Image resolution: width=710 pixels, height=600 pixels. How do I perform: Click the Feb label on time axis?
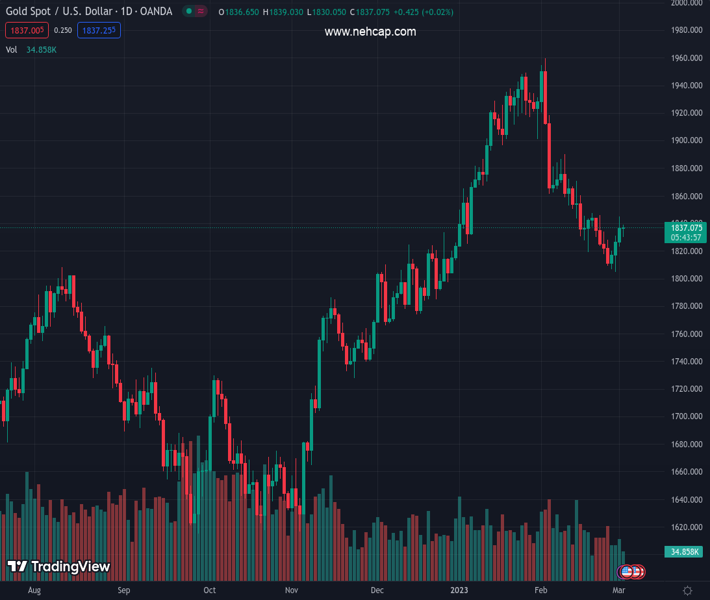click(x=541, y=591)
